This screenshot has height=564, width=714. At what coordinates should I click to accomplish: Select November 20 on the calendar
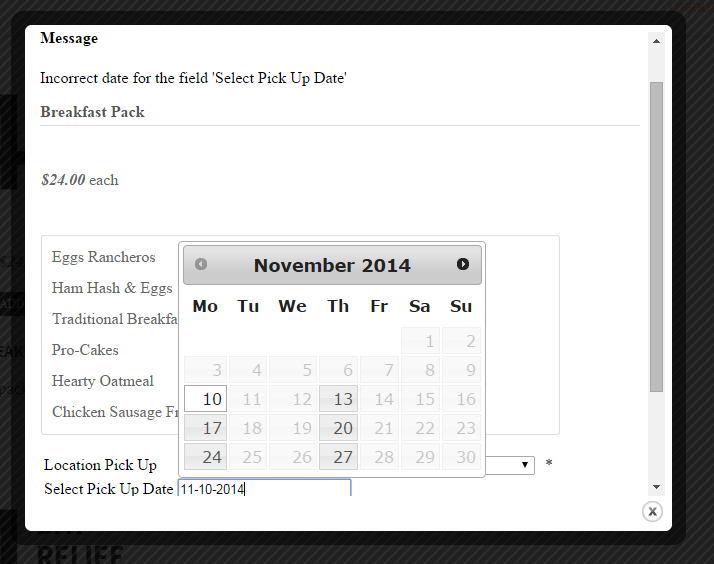(338, 428)
